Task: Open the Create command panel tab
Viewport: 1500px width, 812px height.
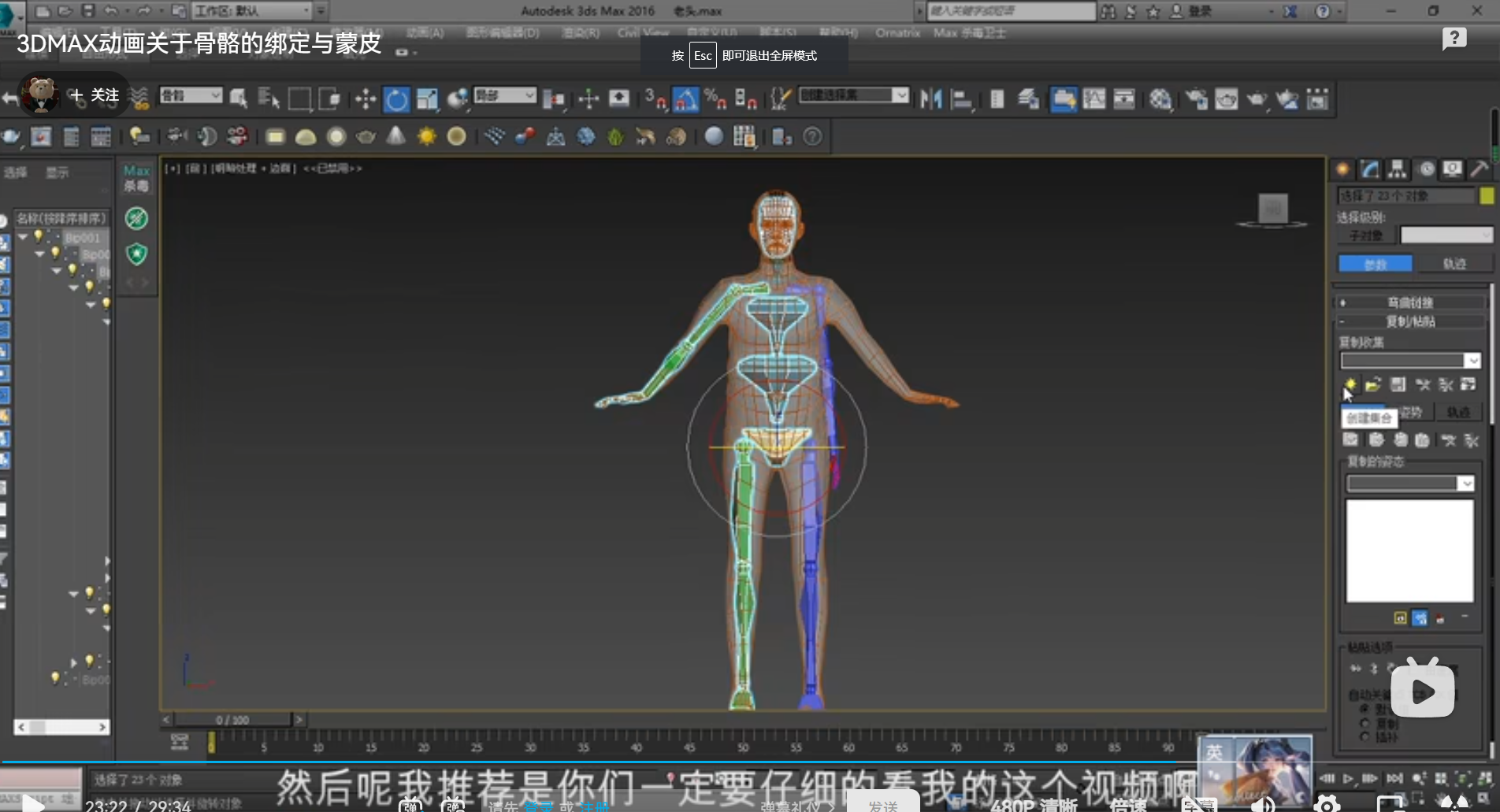Action: [1342, 169]
